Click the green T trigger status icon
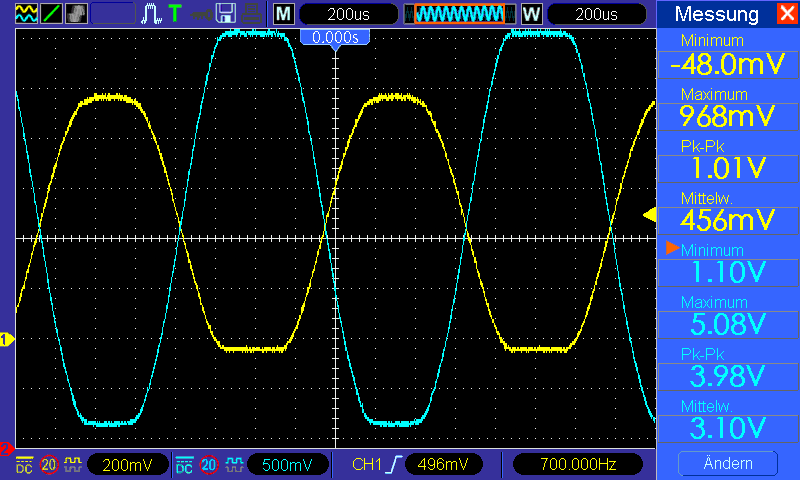This screenshot has width=800, height=480. [175, 14]
